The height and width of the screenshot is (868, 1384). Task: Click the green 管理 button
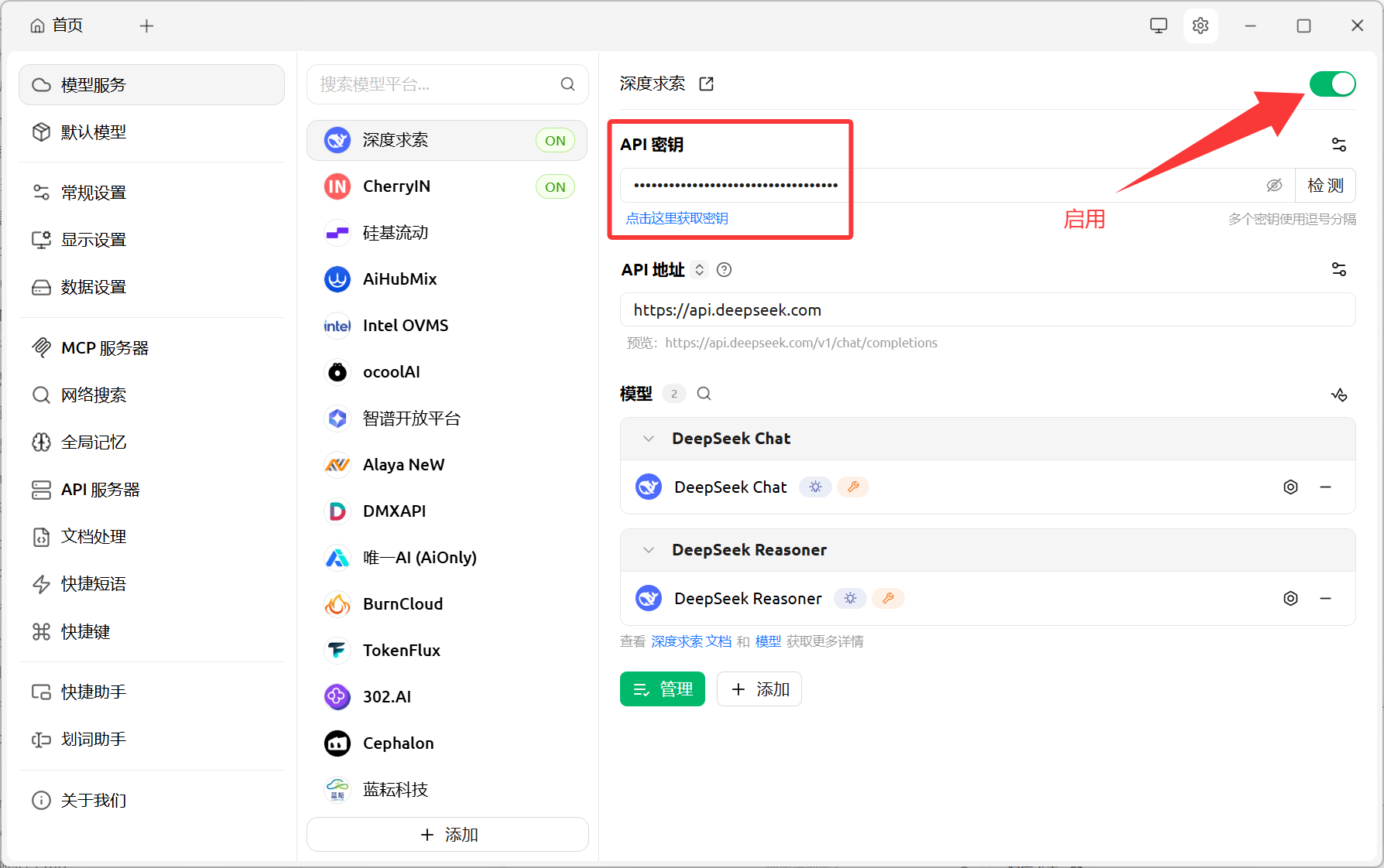pos(662,689)
